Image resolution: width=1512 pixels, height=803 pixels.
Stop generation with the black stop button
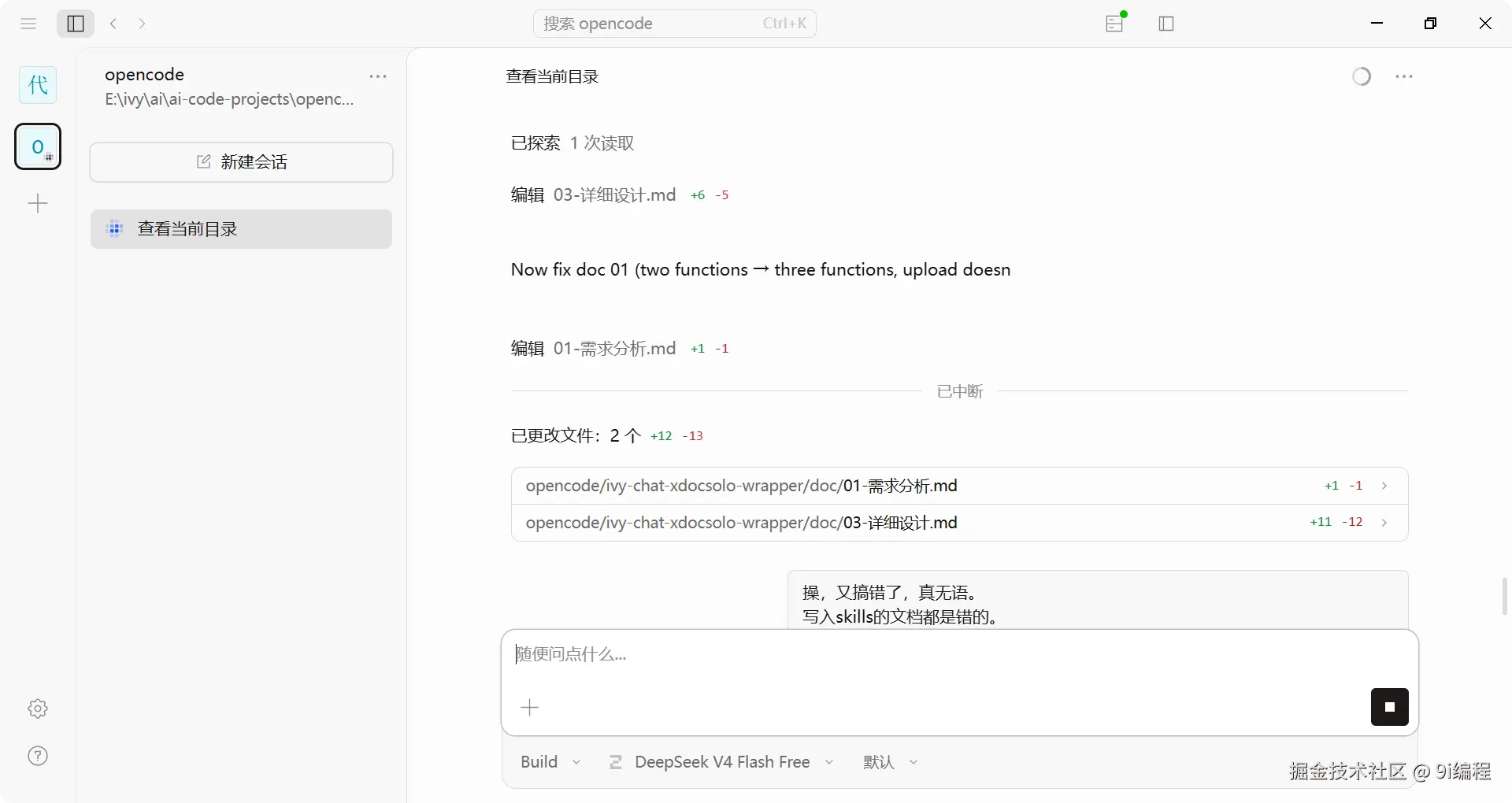1390,707
